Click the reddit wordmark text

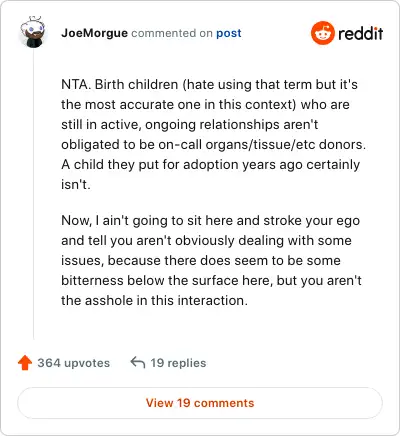(360, 33)
